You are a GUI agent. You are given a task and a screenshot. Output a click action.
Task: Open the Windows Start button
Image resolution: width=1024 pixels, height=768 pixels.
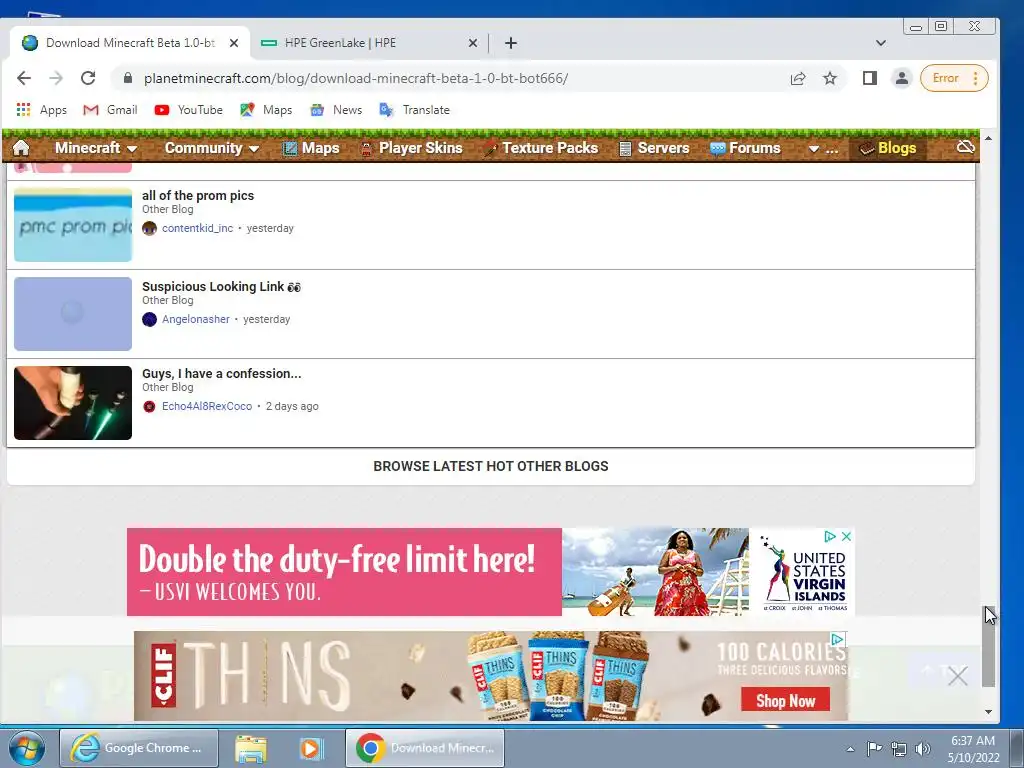click(x=27, y=748)
